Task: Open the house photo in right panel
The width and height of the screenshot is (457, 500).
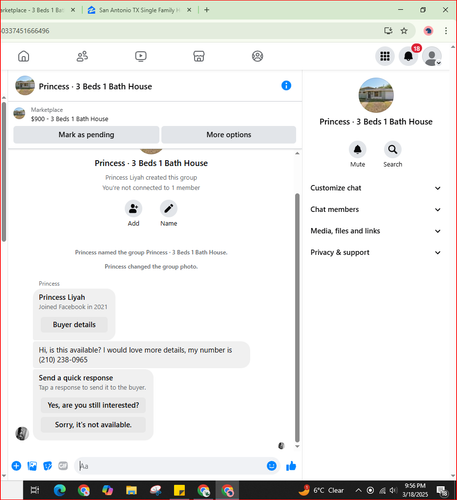Action: pyautogui.click(x=376, y=95)
